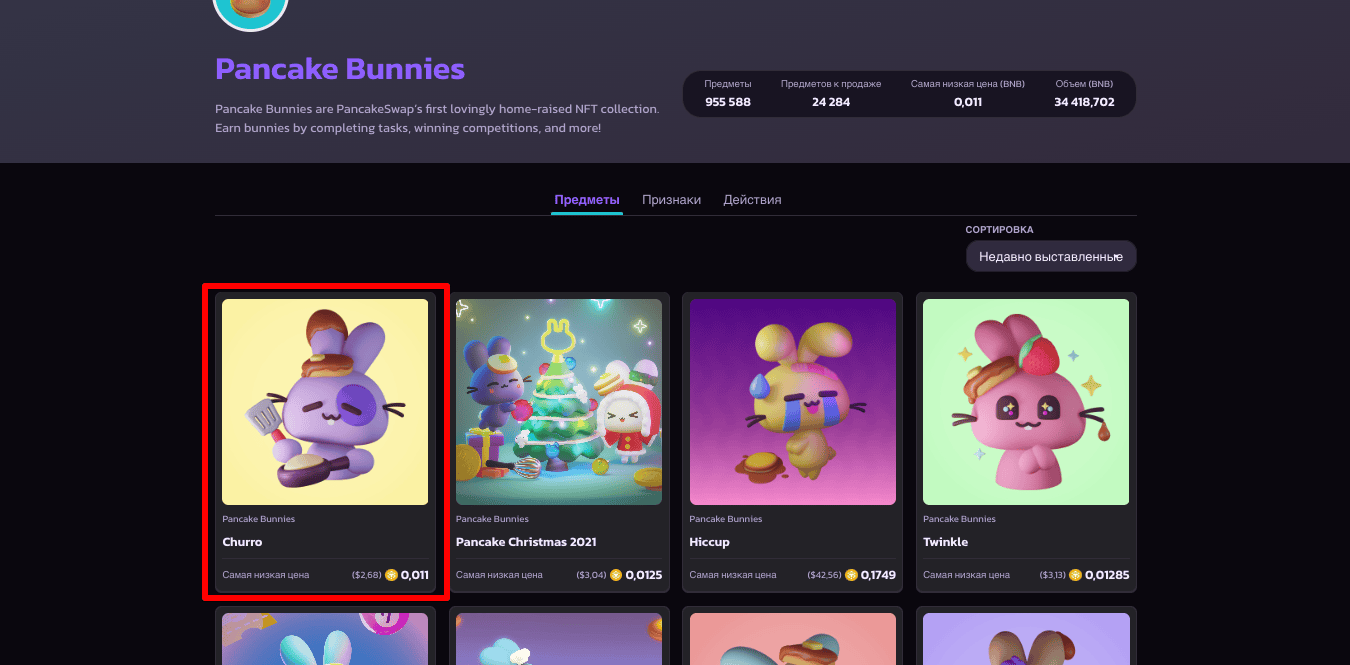Click the Предметов к продаже label

click(x=831, y=84)
